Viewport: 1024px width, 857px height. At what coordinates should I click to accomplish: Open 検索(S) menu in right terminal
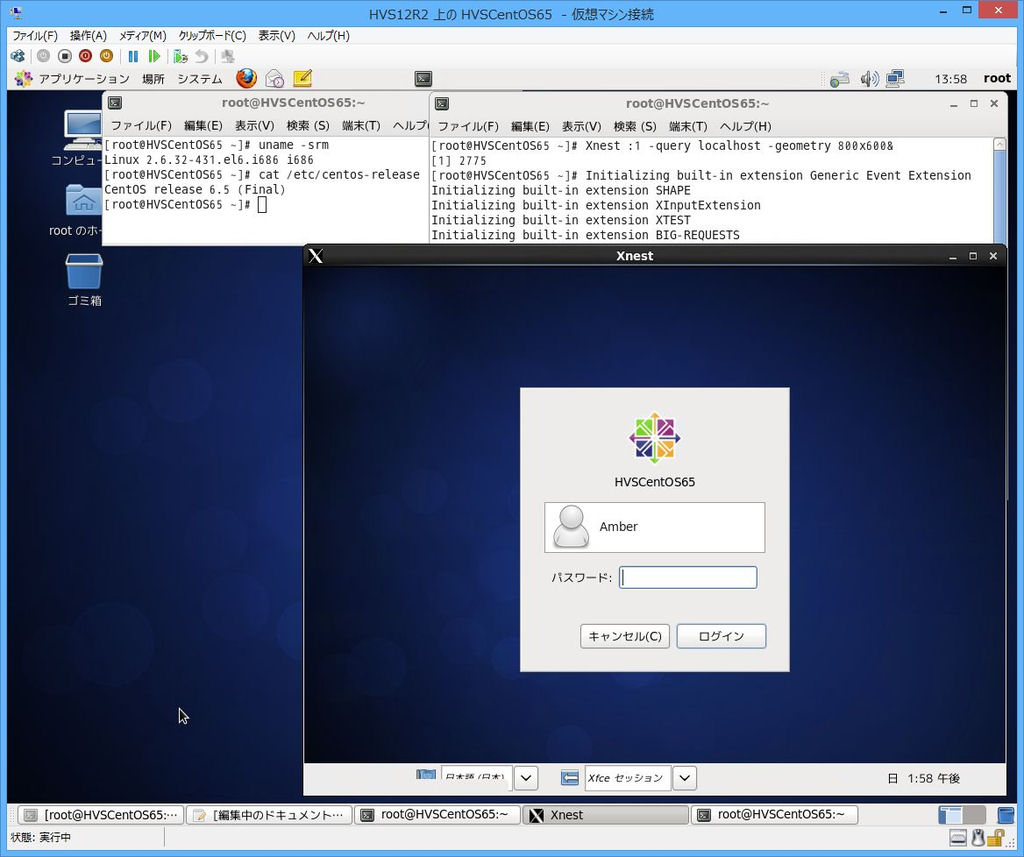pos(635,126)
